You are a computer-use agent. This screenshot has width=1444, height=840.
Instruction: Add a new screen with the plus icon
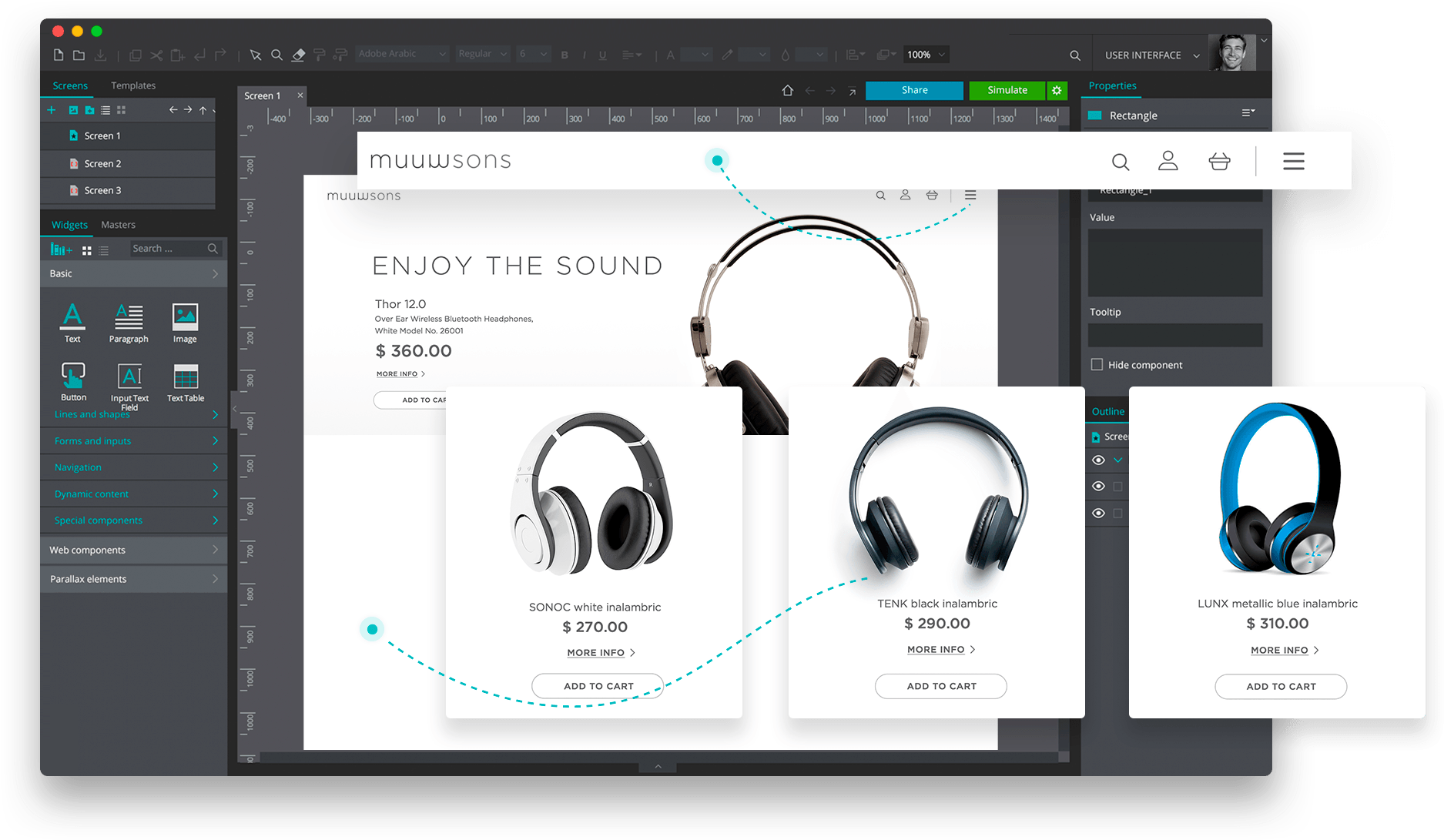(x=51, y=109)
